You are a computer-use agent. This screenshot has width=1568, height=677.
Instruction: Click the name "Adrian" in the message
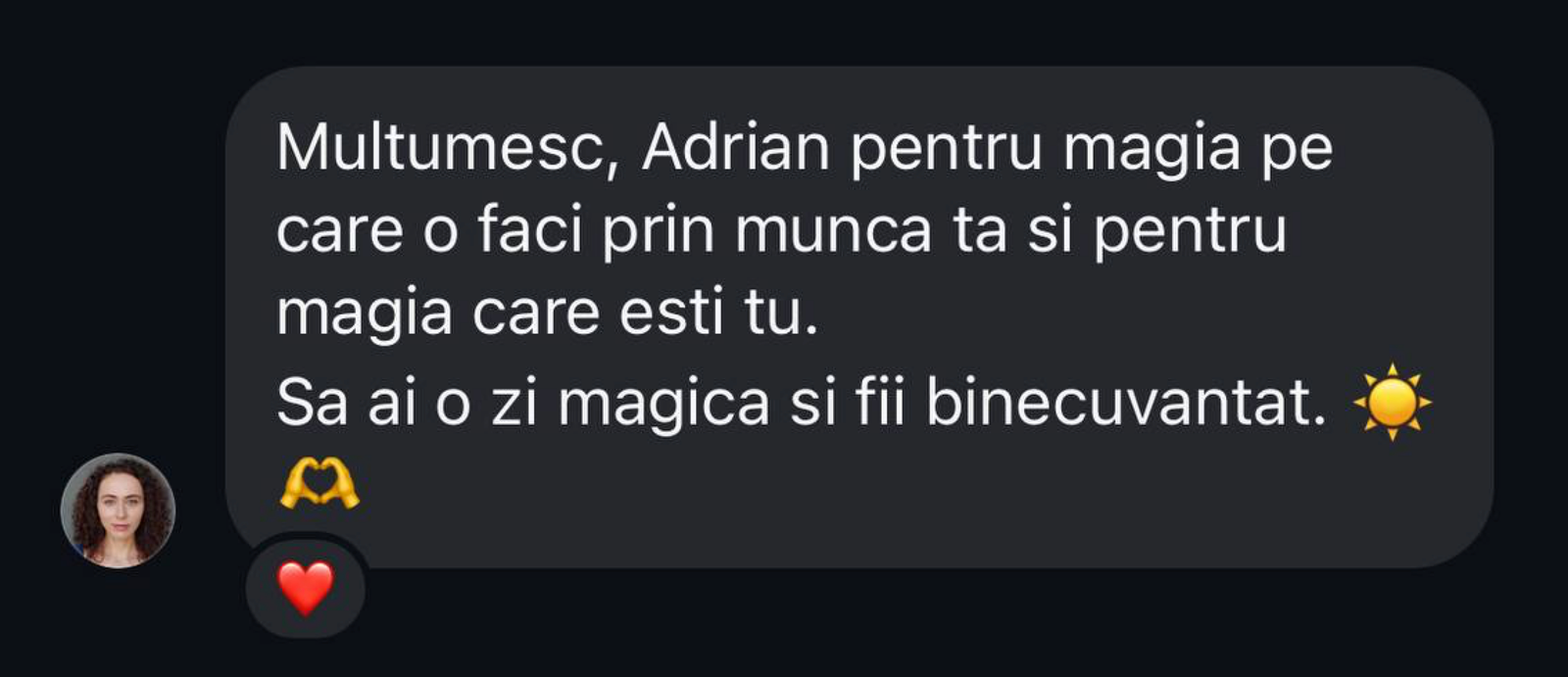[x=736, y=147]
